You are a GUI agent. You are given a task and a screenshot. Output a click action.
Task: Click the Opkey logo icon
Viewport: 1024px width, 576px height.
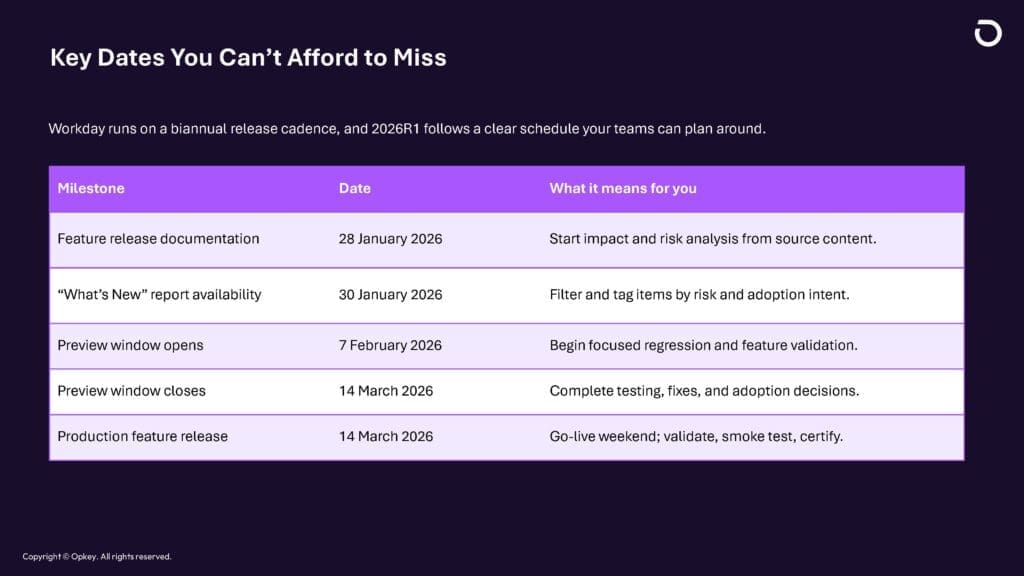click(x=987, y=34)
